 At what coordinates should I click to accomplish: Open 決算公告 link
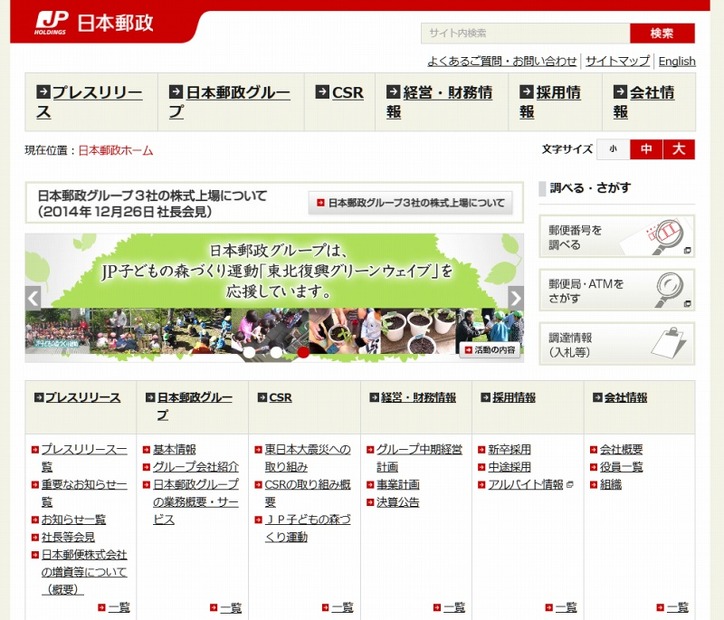click(398, 502)
